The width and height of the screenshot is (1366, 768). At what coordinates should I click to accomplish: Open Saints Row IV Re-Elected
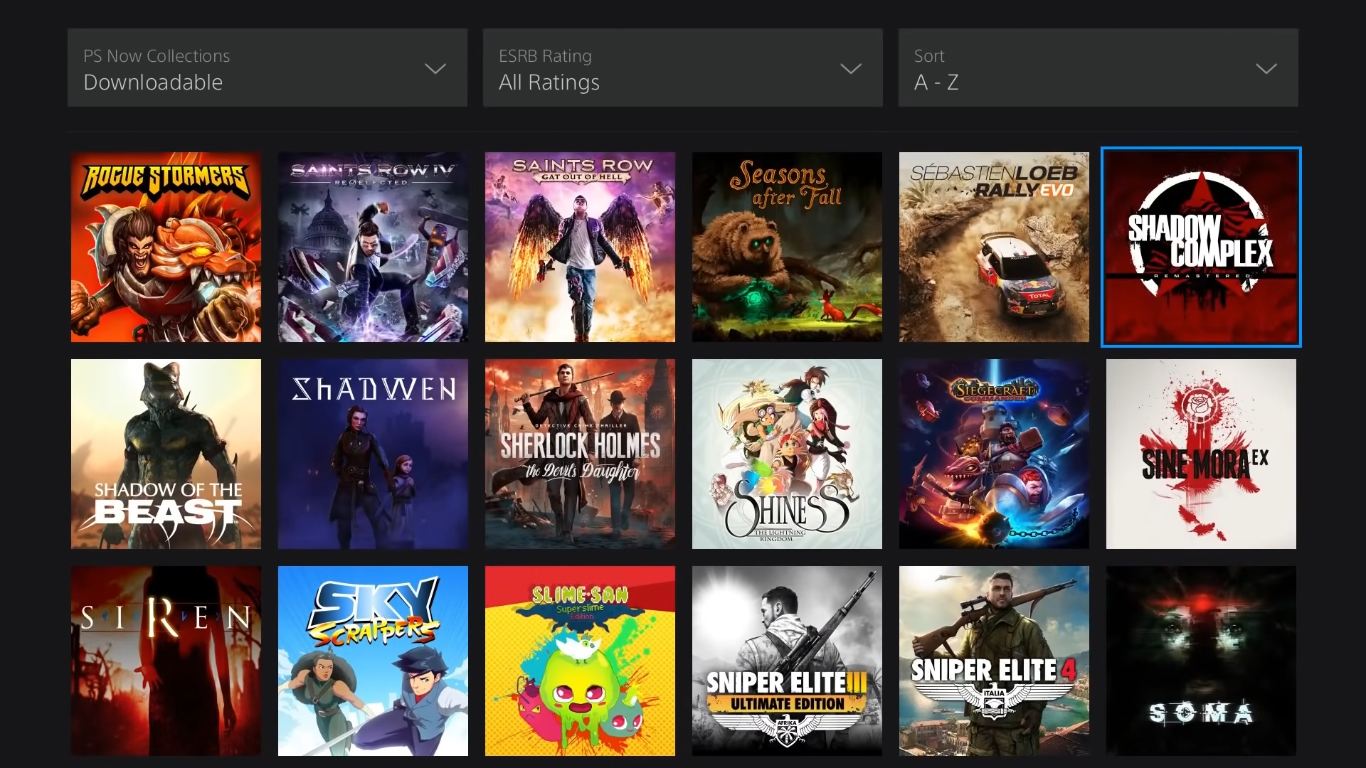point(373,247)
